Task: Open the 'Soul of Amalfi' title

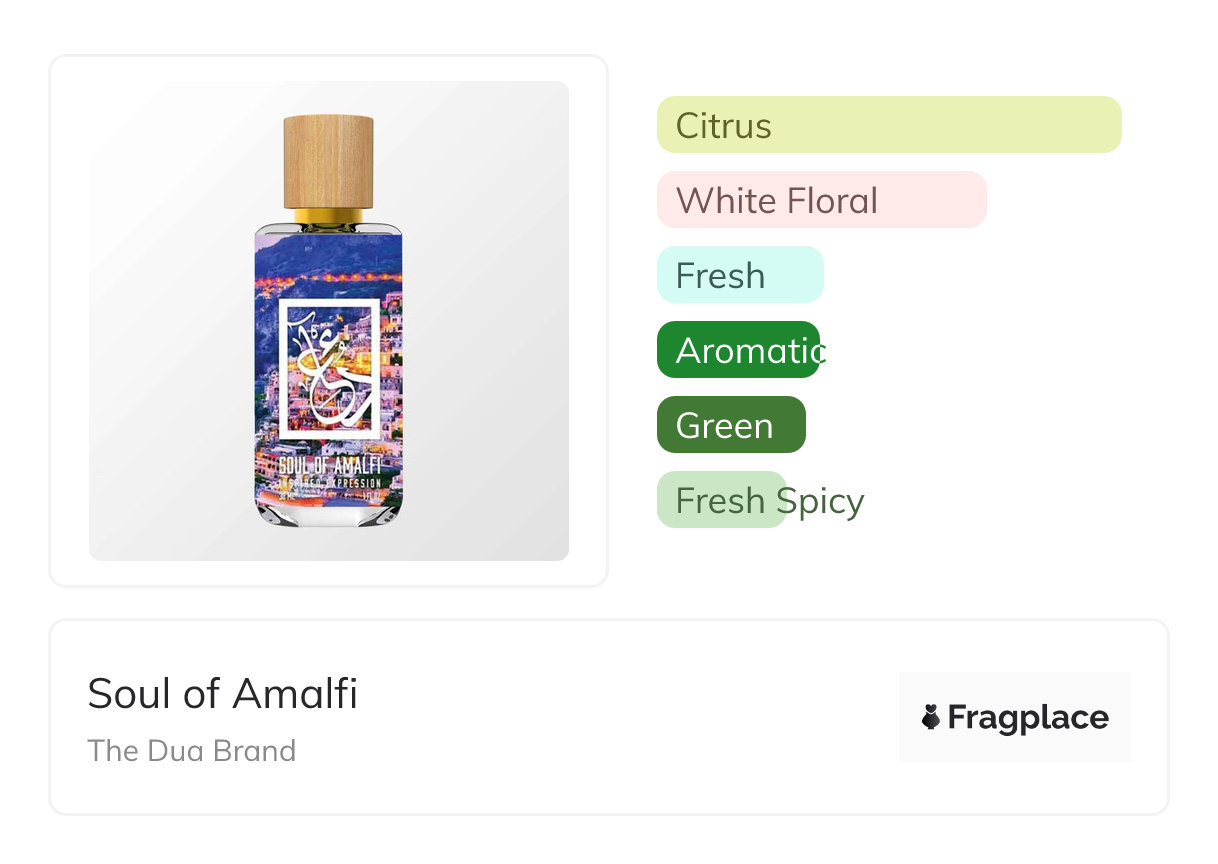Action: point(222,693)
